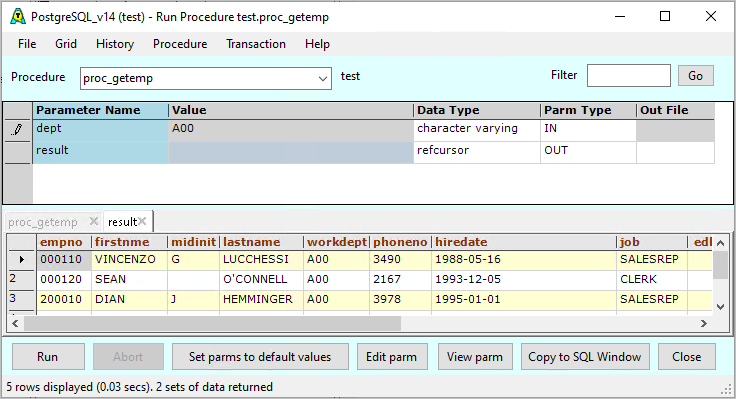Click the Run button
This screenshot has width=736, height=399.
[48, 357]
